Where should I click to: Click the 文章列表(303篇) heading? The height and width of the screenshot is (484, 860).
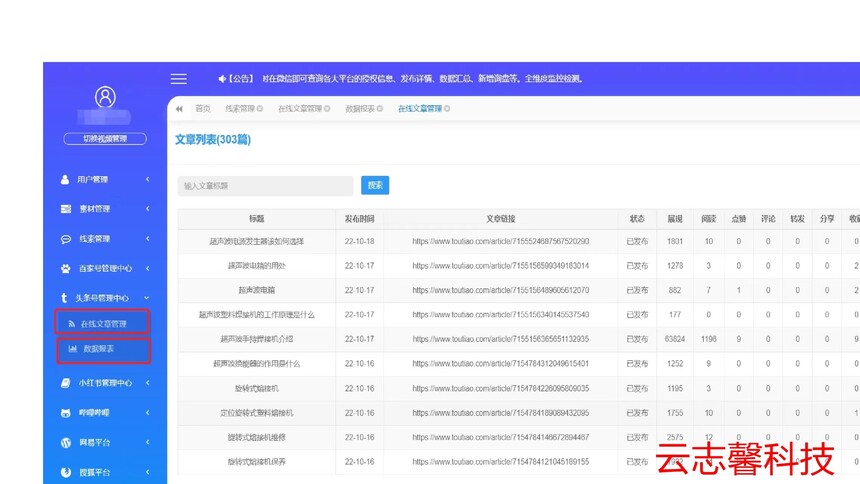coord(213,140)
